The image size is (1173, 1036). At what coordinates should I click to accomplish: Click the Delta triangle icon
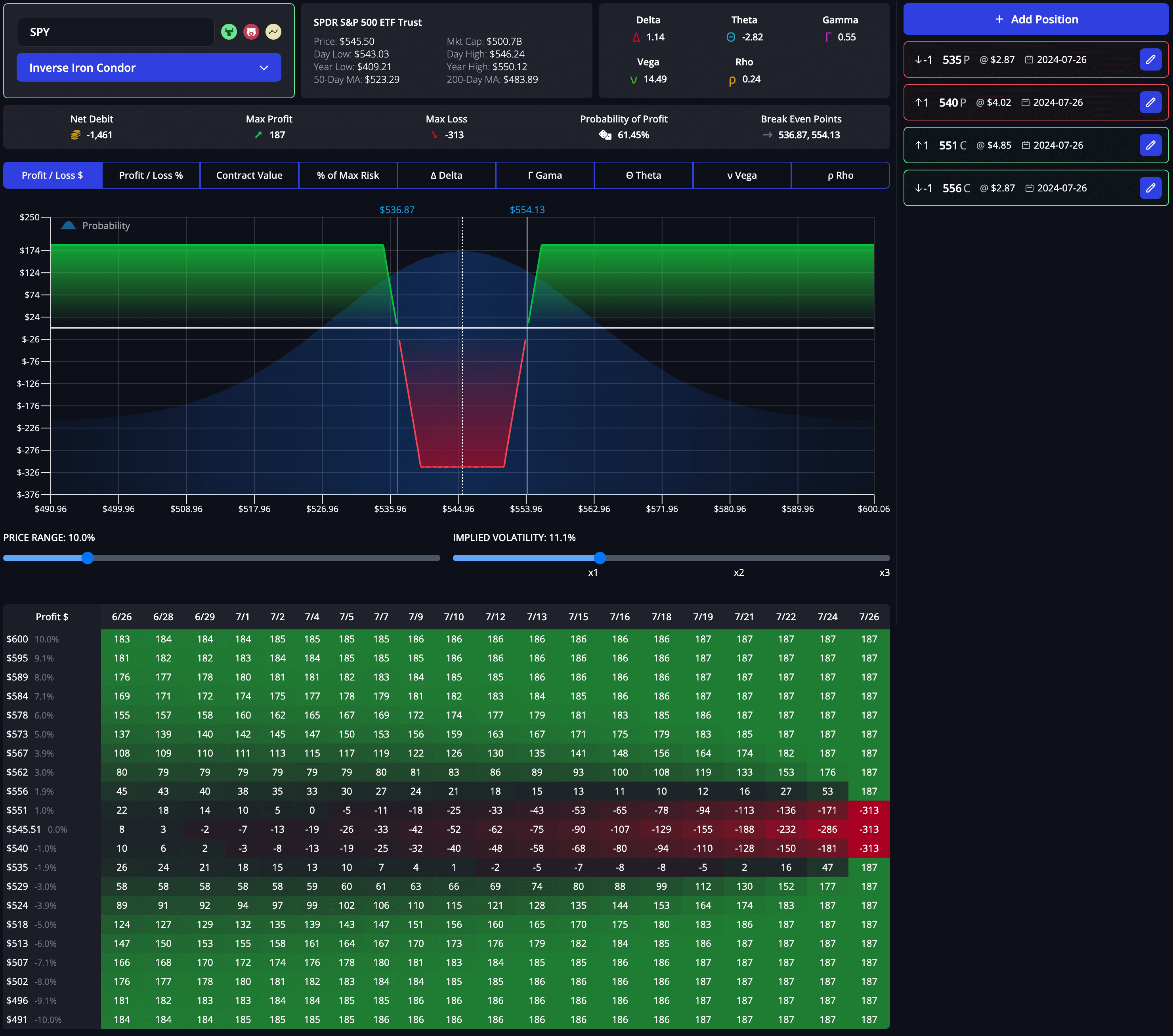pos(636,37)
